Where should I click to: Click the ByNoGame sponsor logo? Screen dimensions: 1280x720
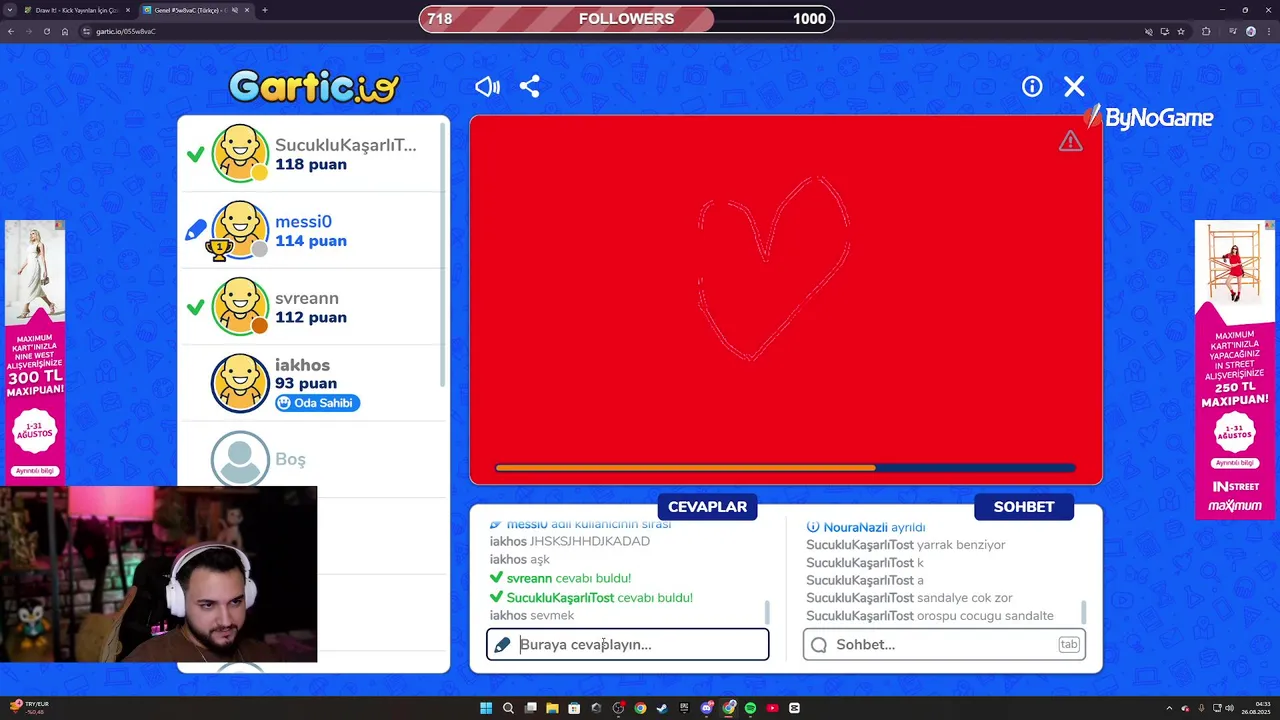tap(1148, 118)
